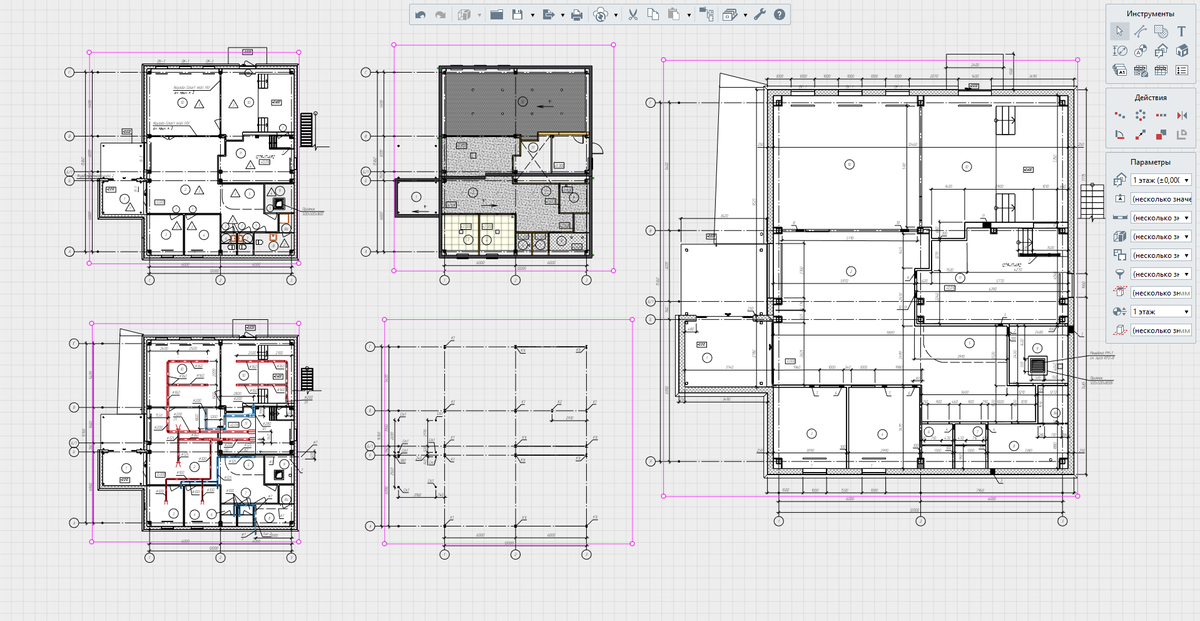Open project with the folder icon
This screenshot has width=1200, height=621.
point(497,15)
